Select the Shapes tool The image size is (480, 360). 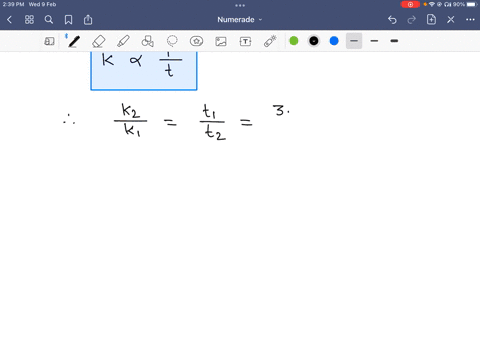[x=148, y=41]
